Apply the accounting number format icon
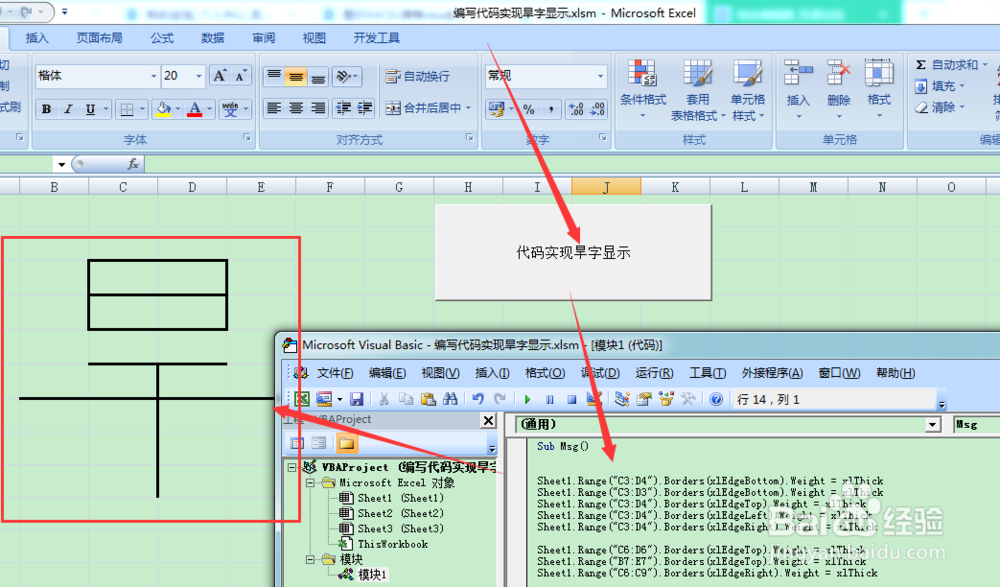 coord(497,109)
